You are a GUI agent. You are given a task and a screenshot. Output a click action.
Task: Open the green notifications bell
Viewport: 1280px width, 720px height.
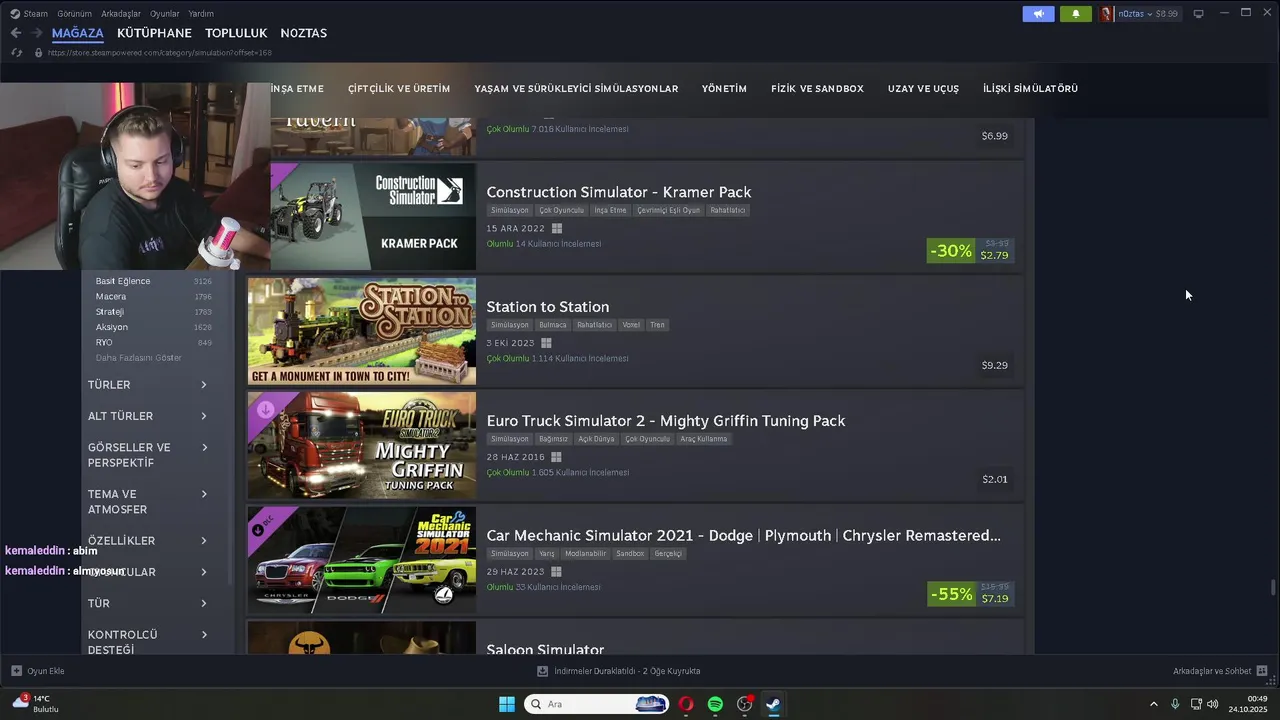[1076, 14]
